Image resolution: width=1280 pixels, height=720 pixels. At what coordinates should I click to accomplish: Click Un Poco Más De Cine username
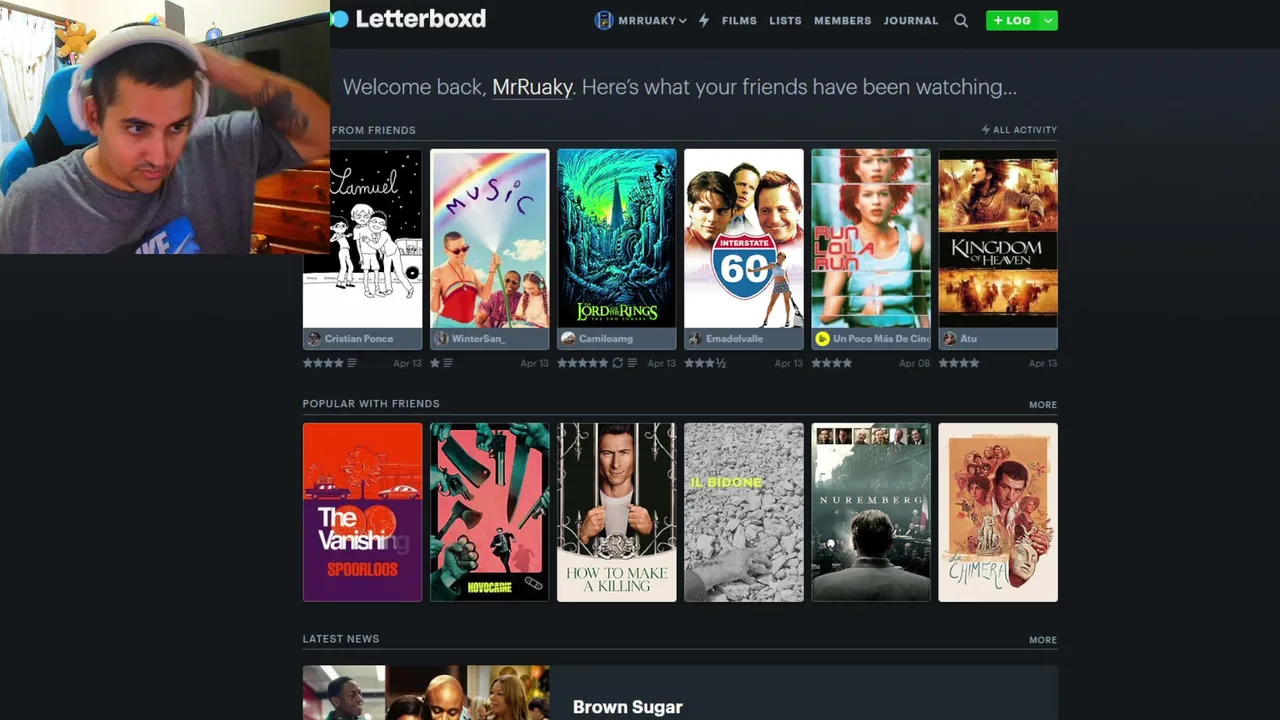881,339
